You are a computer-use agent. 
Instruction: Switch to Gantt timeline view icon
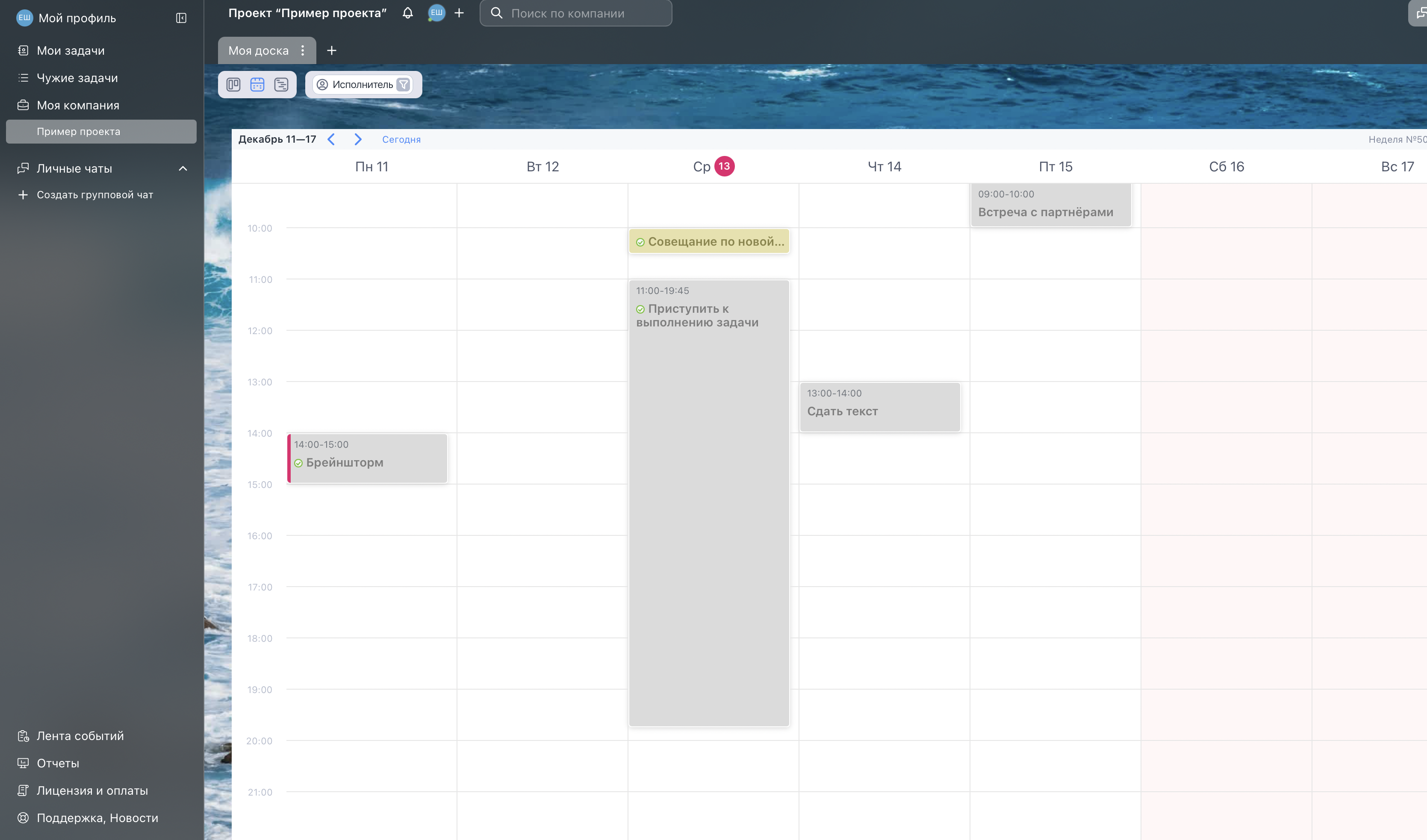coord(281,84)
